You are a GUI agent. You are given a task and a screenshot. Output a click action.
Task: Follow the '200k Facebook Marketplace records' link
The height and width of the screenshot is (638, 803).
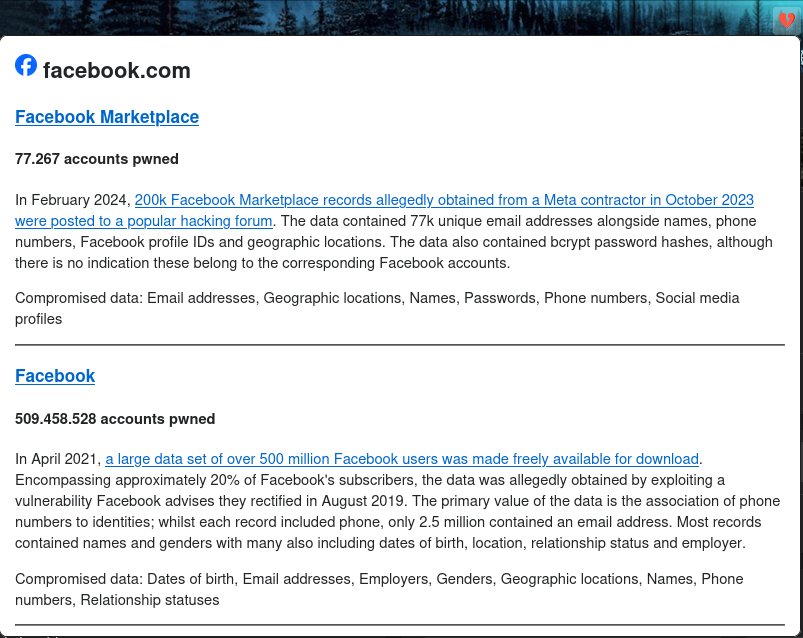click(444, 200)
